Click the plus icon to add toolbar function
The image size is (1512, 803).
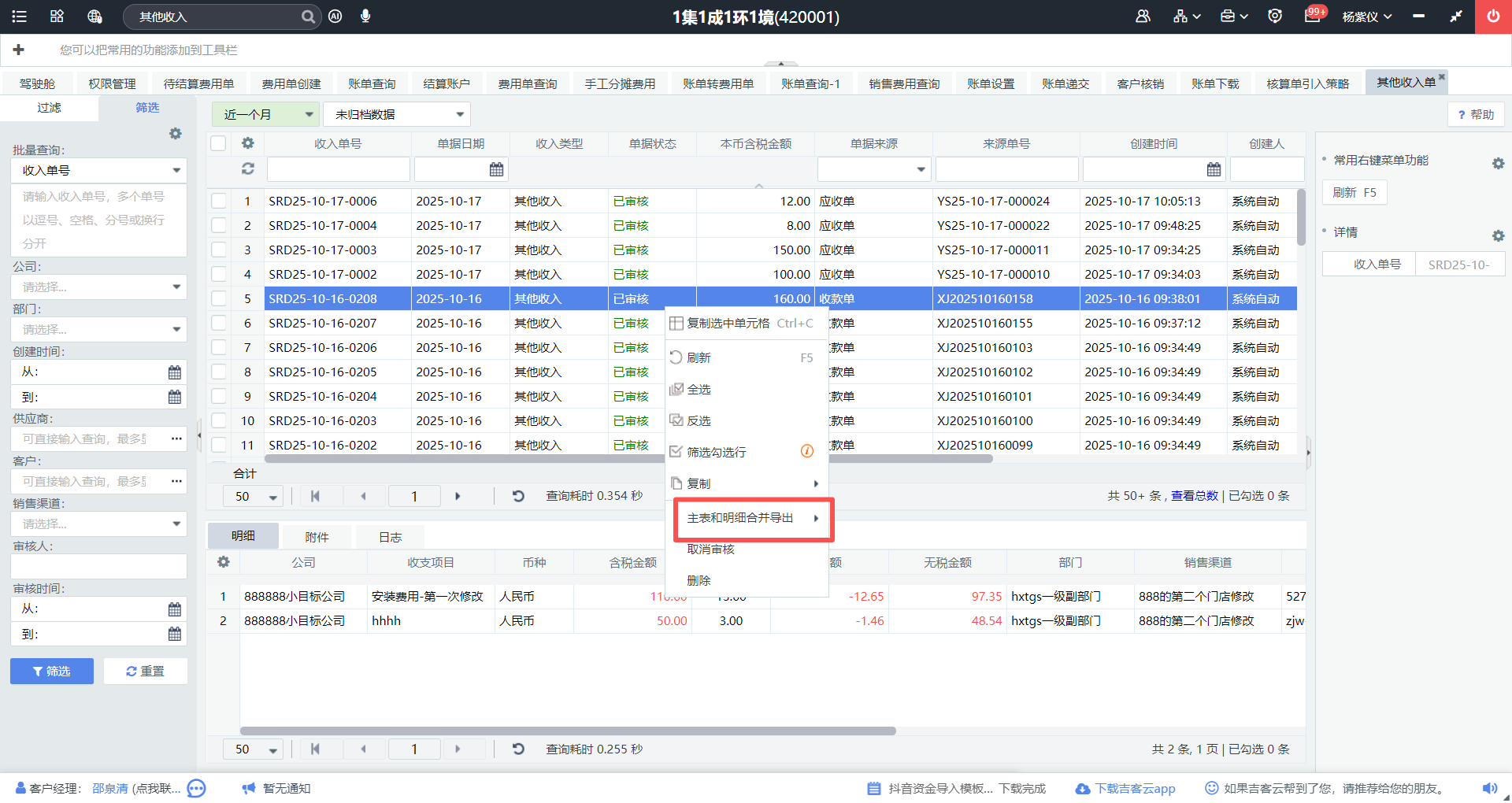tap(19, 50)
